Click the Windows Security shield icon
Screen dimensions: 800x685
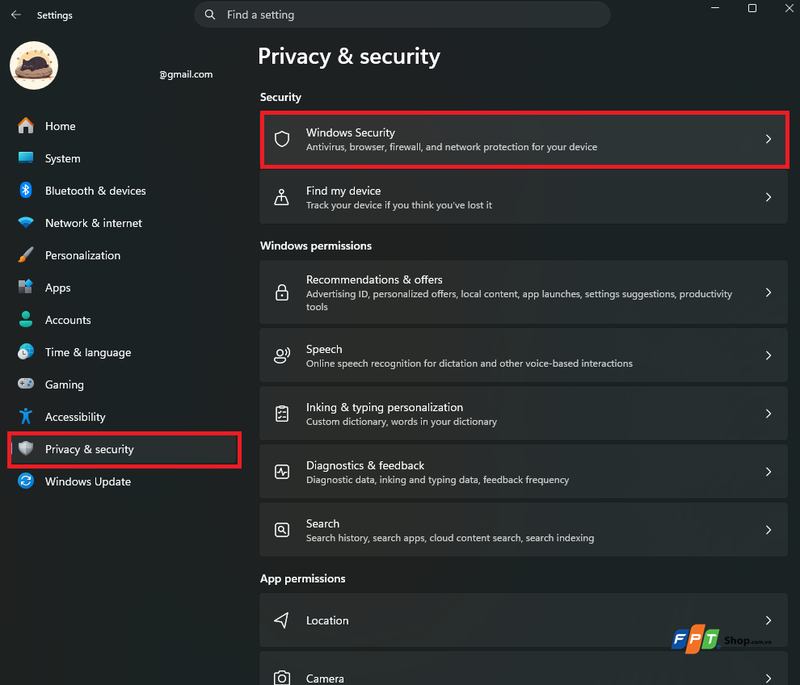282,139
